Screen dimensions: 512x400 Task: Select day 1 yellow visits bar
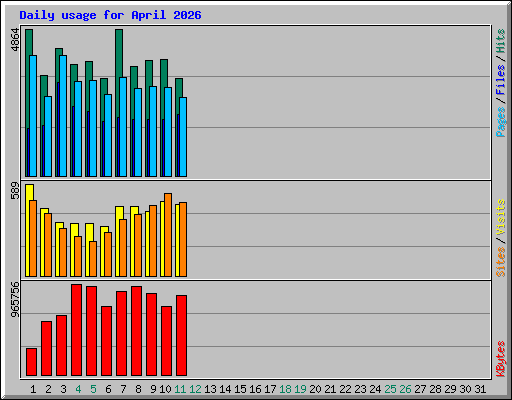coord(29,192)
